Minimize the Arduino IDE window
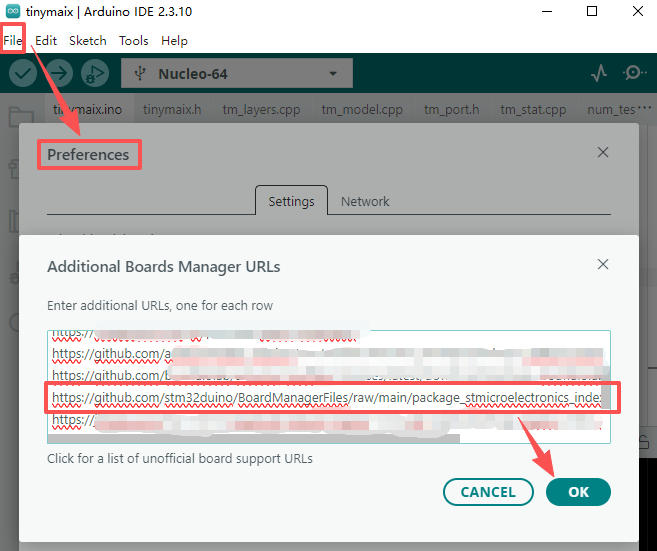The height and width of the screenshot is (551, 657). tap(547, 11)
